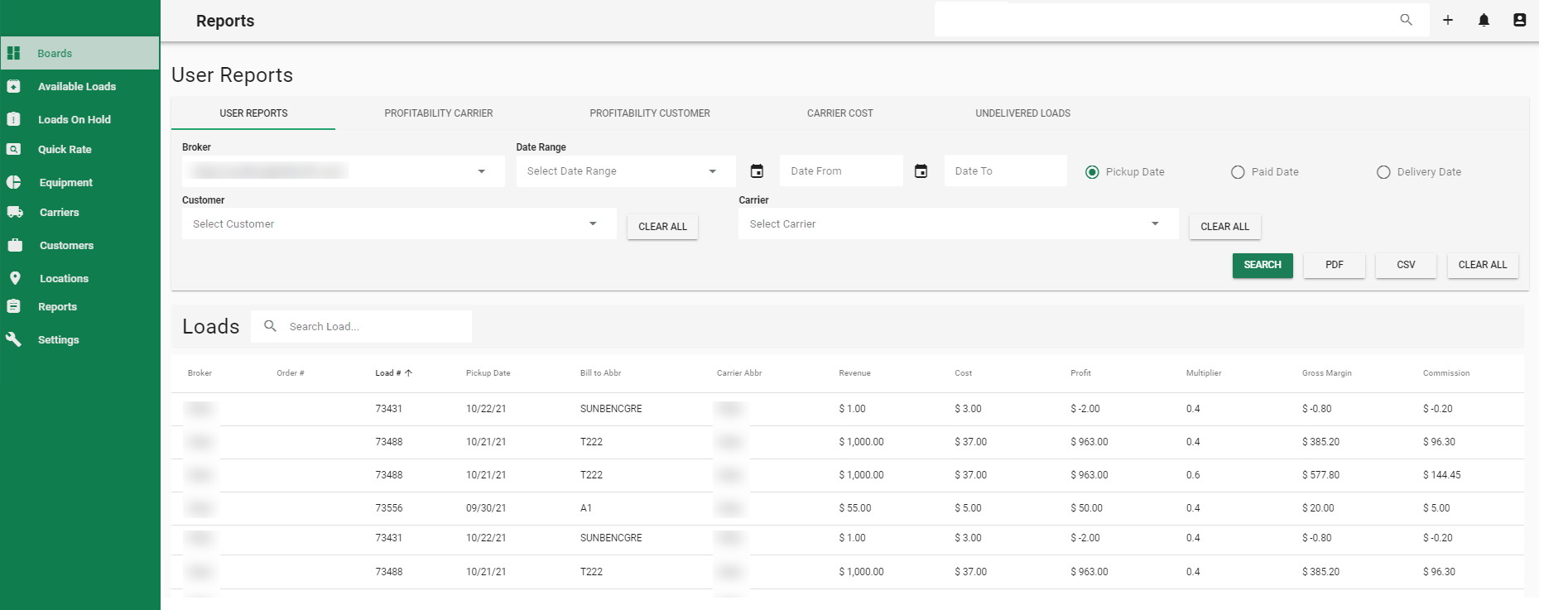This screenshot has width=1568, height=610.
Task: Click the Bill to Abbr column header
Action: [x=600, y=373]
